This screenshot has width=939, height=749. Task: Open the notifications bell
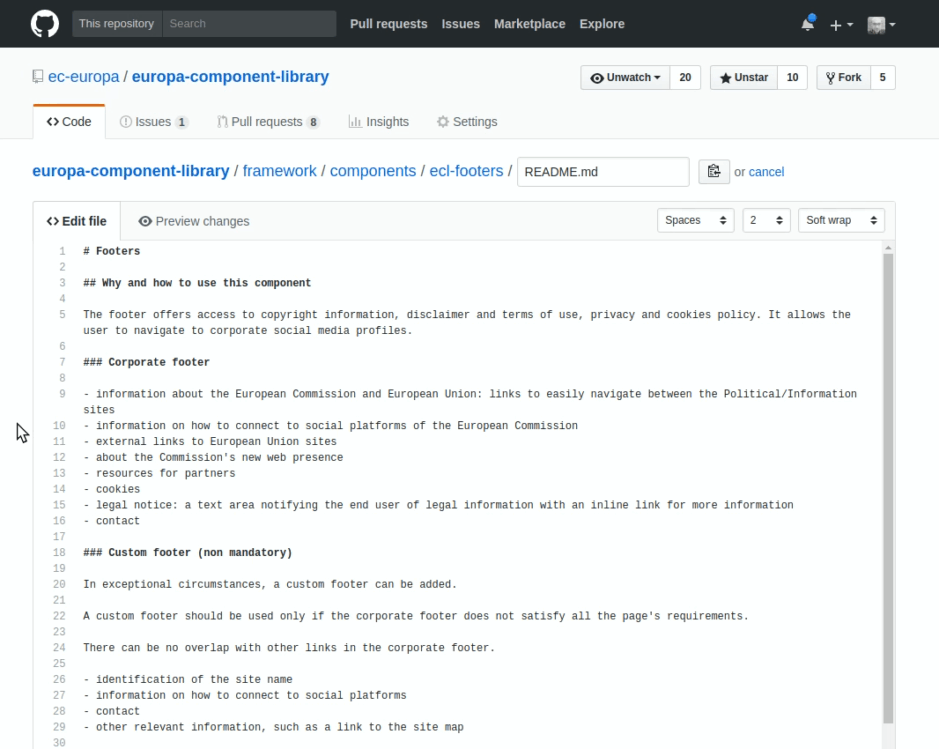(x=808, y=23)
